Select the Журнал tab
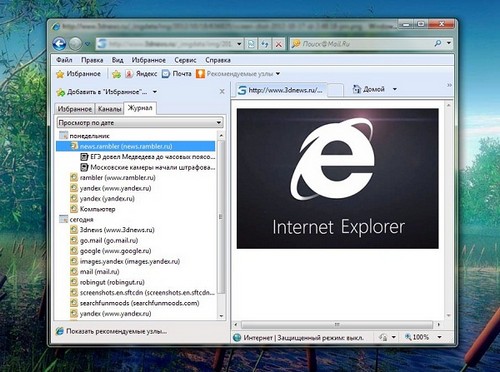This screenshot has height=372, width=500. [140, 108]
